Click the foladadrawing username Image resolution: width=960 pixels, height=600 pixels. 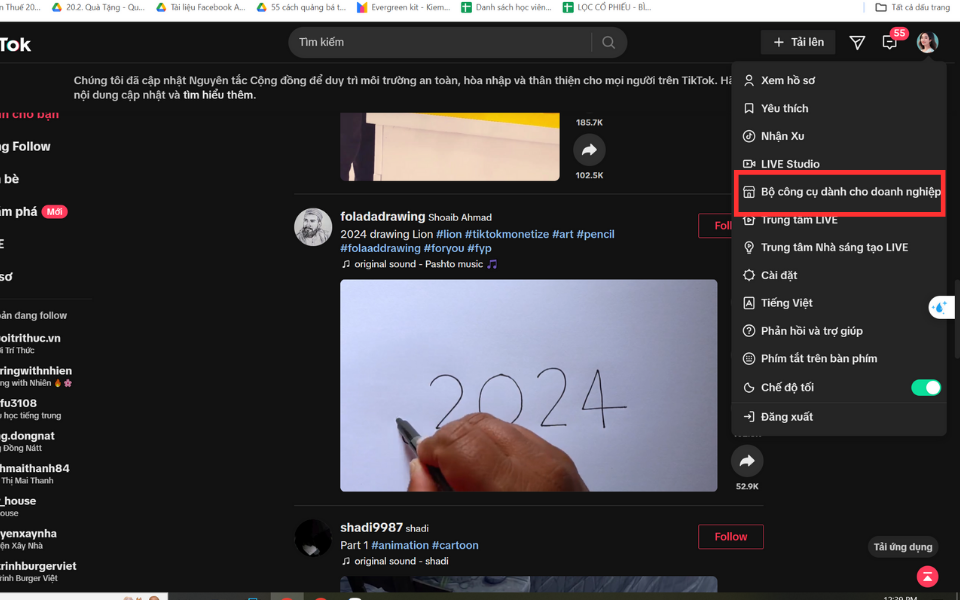[383, 217]
